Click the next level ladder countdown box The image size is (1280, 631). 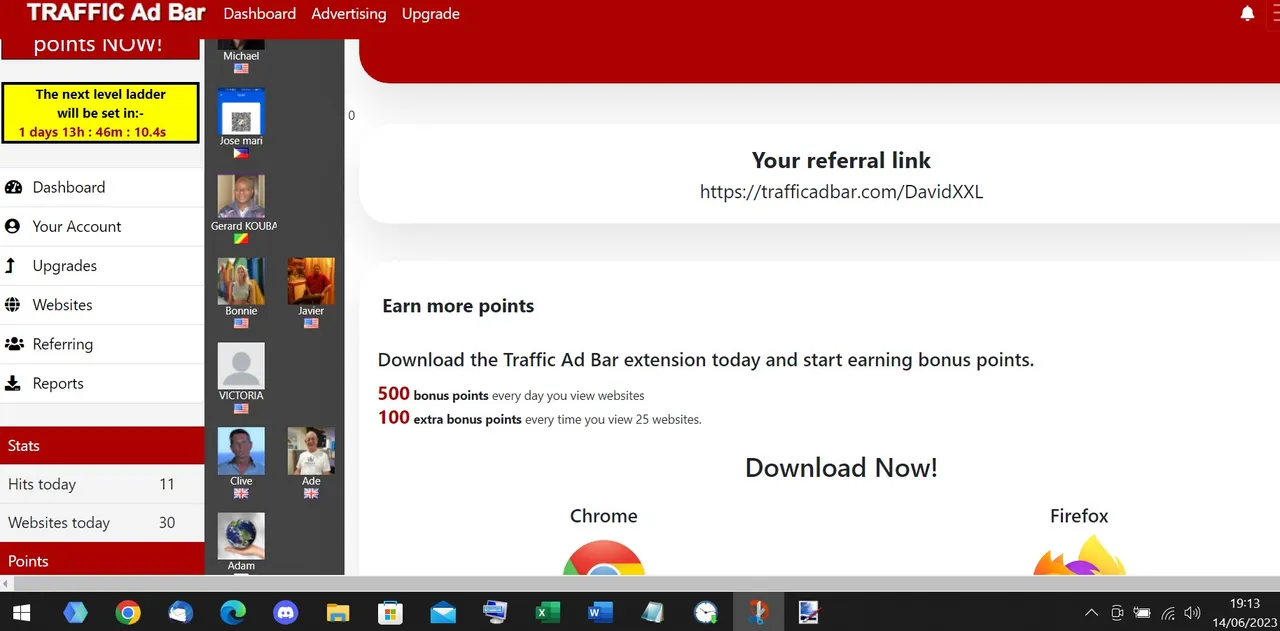(100, 112)
